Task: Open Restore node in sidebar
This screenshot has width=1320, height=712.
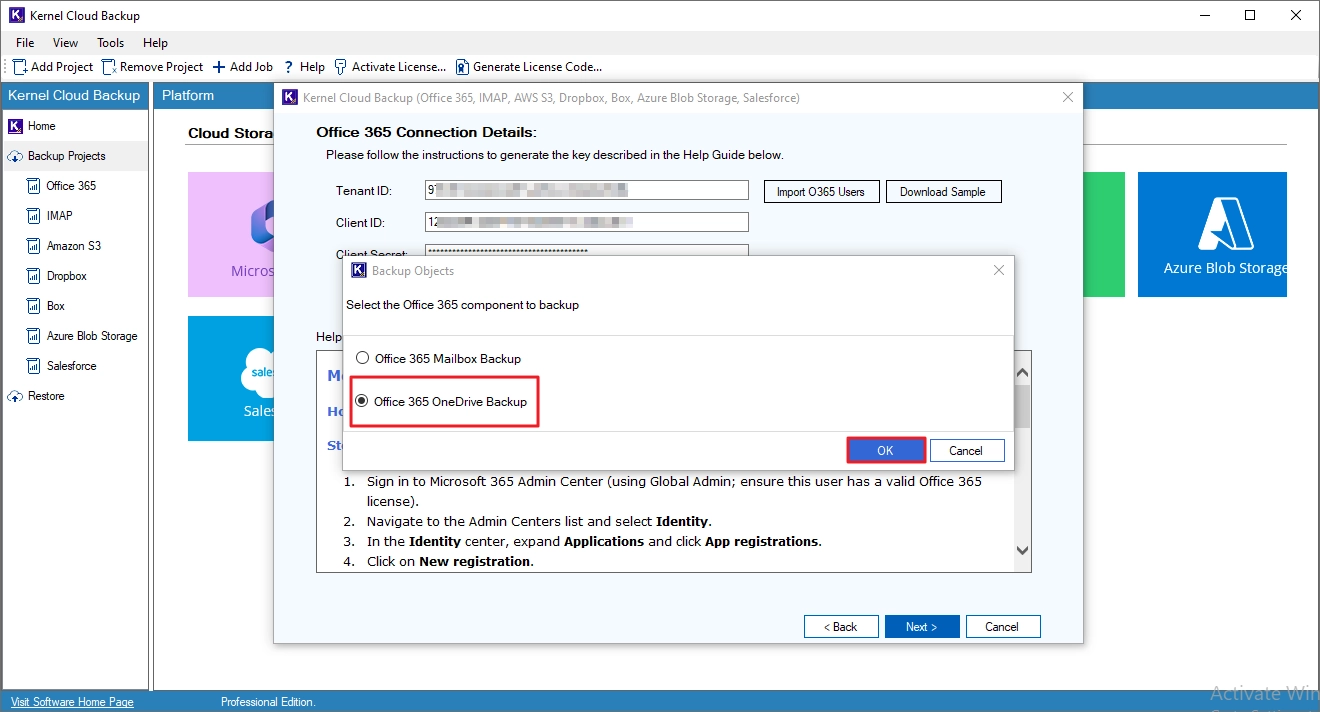Action: (x=46, y=396)
